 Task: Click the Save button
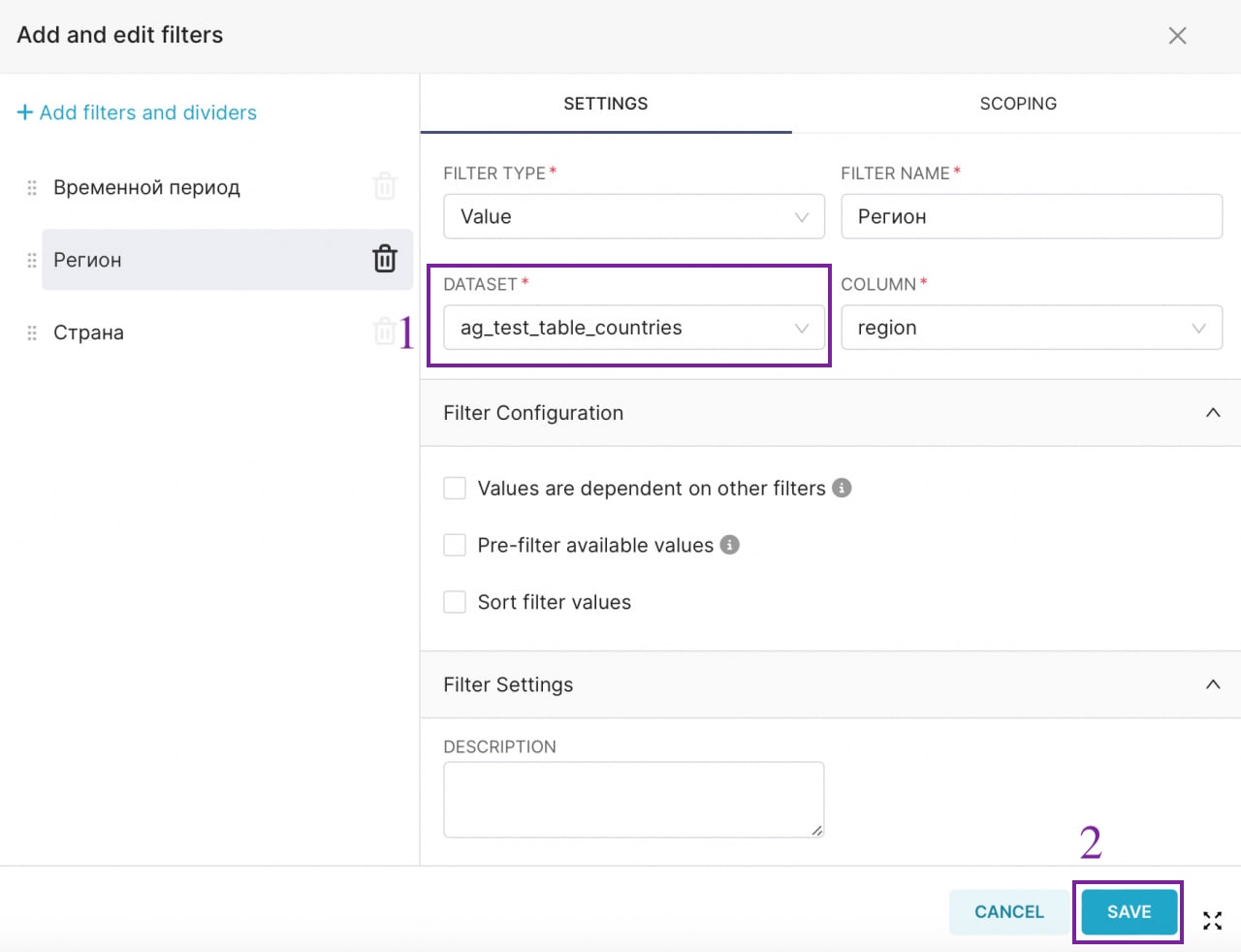[1129, 911]
